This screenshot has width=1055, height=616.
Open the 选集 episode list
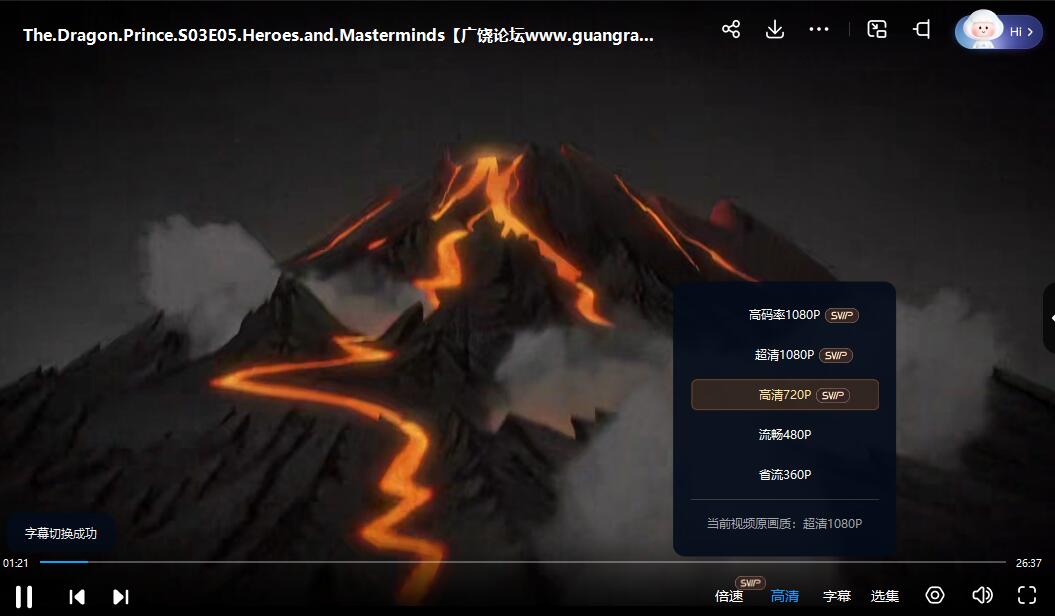(885, 596)
